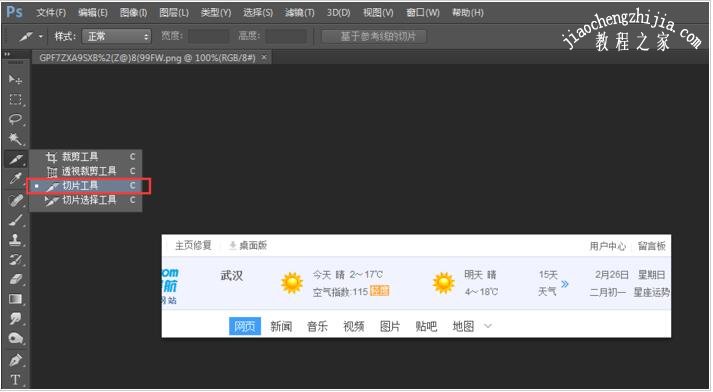Viewport: 713px width, 392px height.
Task: Click 主页修复 link in image
Action: point(193,246)
